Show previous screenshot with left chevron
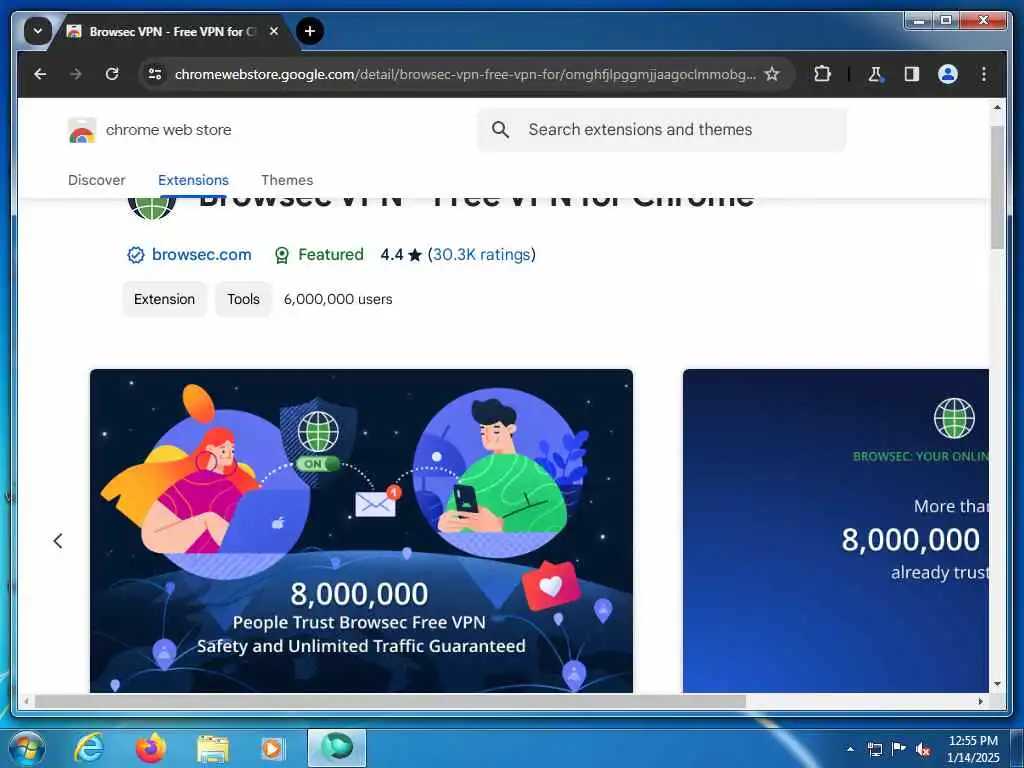This screenshot has height=768, width=1024. tap(58, 541)
